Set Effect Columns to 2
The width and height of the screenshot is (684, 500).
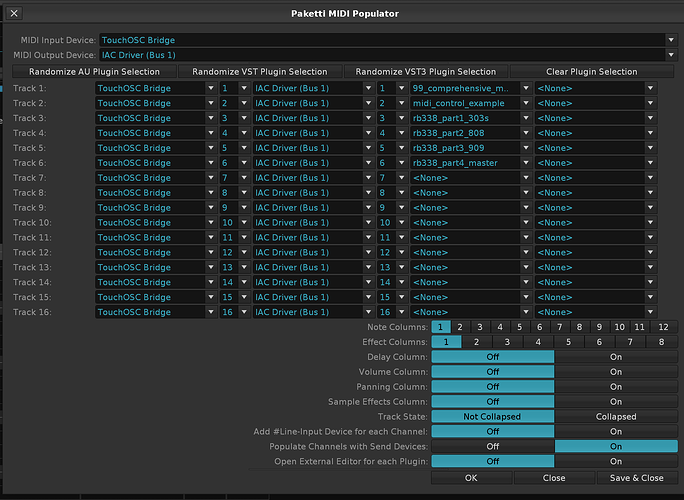[476, 342]
